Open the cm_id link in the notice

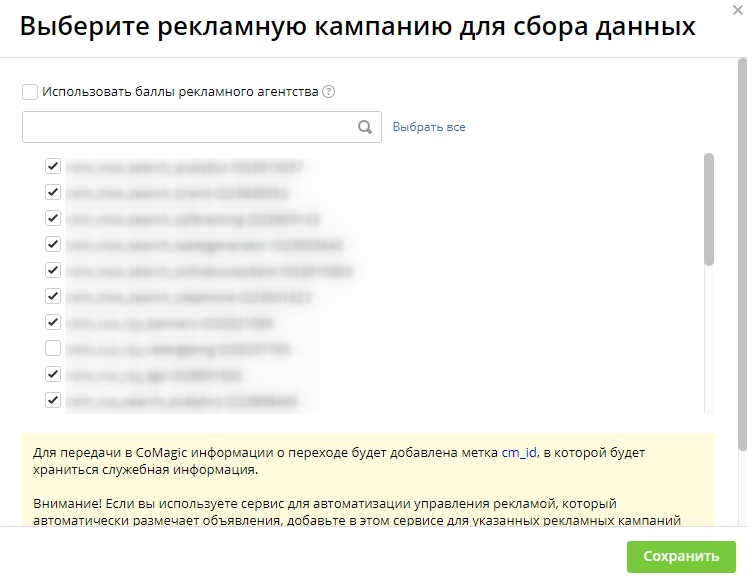(519, 452)
